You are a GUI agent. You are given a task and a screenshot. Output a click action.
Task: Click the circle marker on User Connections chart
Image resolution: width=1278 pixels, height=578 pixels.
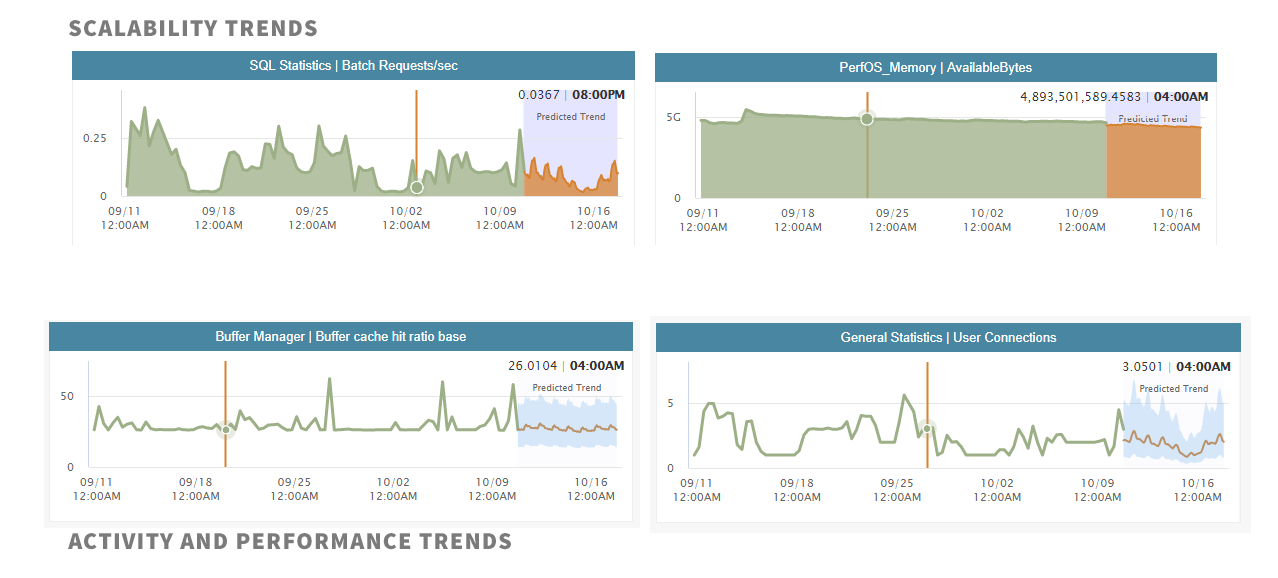click(x=927, y=429)
